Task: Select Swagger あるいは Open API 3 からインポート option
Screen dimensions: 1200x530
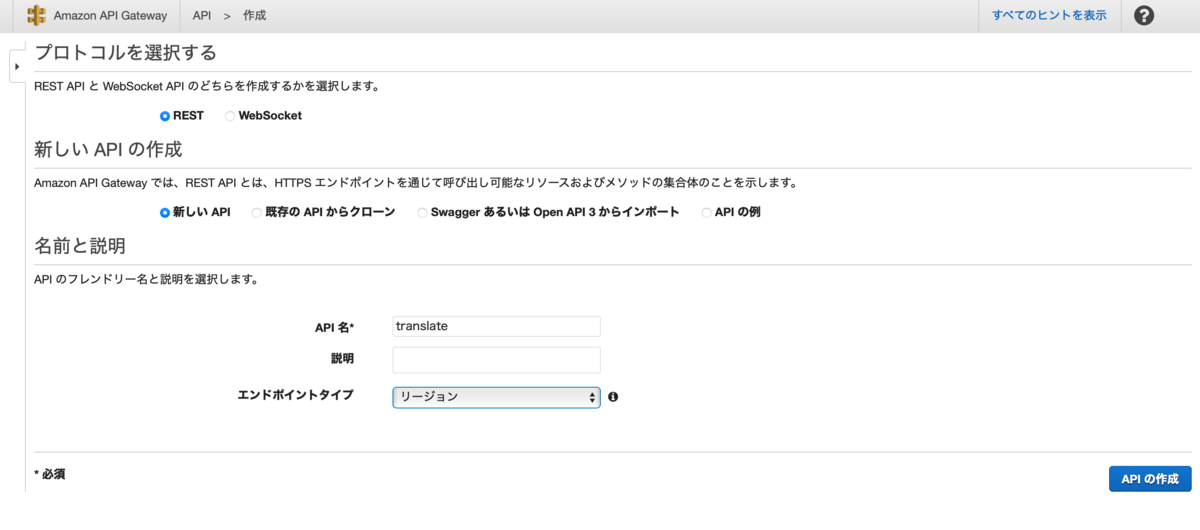Action: coord(422,213)
